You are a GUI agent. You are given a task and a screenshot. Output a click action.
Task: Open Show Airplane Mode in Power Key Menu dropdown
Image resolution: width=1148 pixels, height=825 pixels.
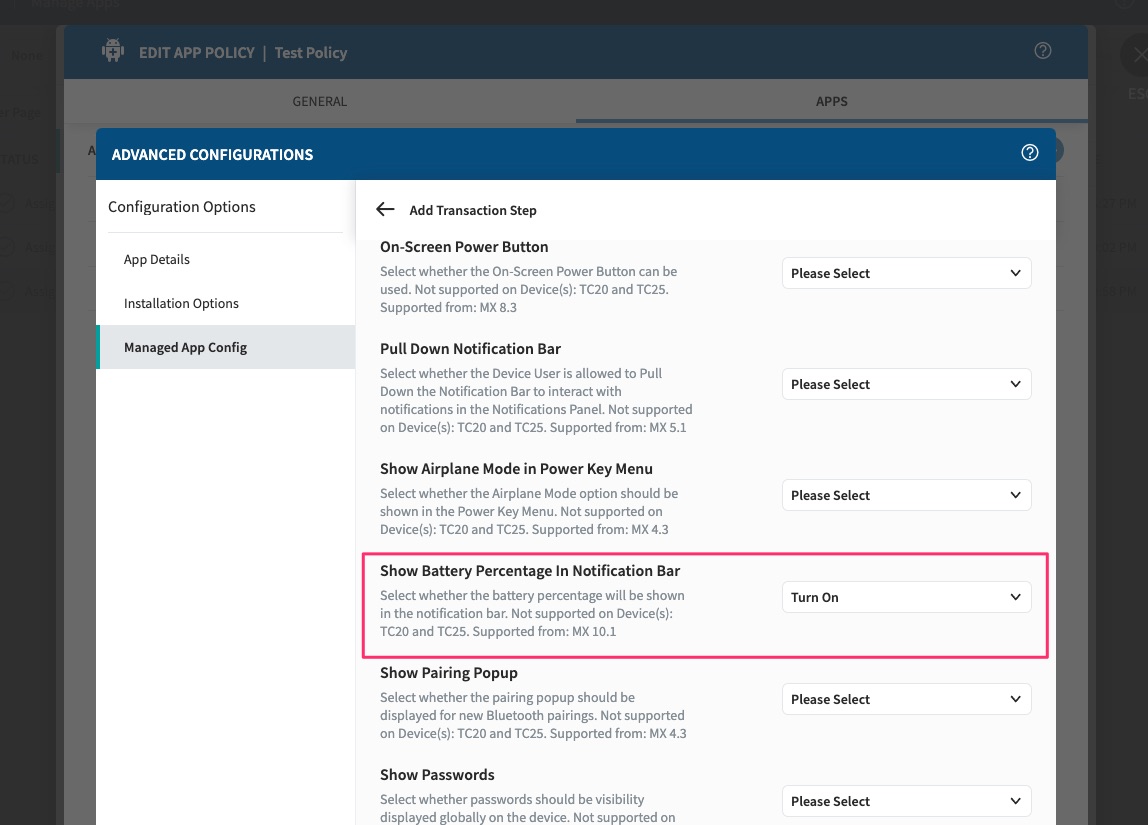(x=905, y=495)
